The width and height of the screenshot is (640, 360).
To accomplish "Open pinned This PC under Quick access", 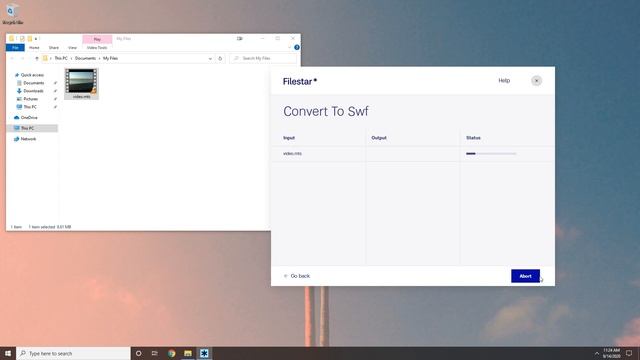I will pos(30,107).
